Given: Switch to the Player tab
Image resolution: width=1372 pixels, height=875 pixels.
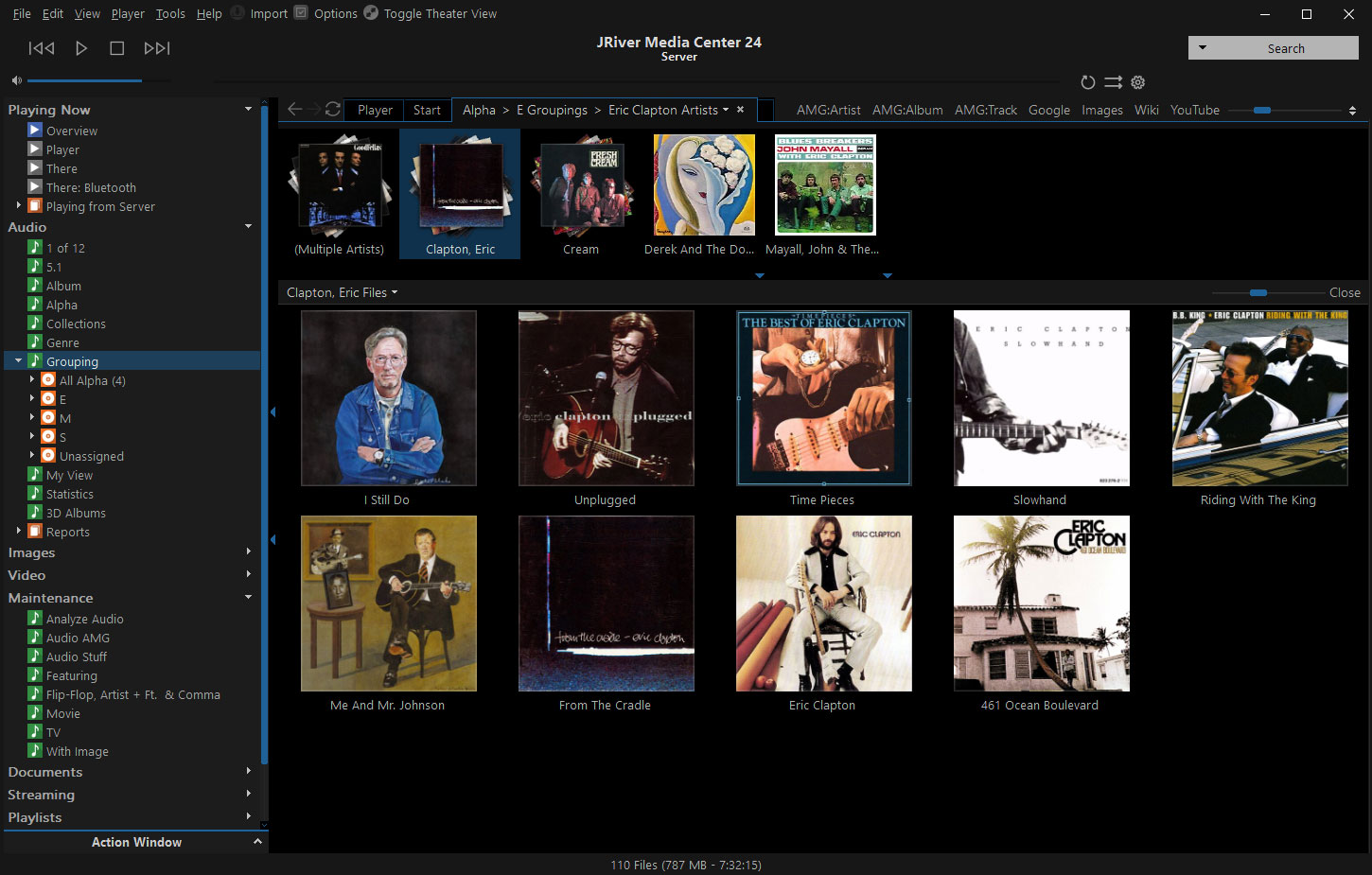Looking at the screenshot, I should [x=375, y=110].
